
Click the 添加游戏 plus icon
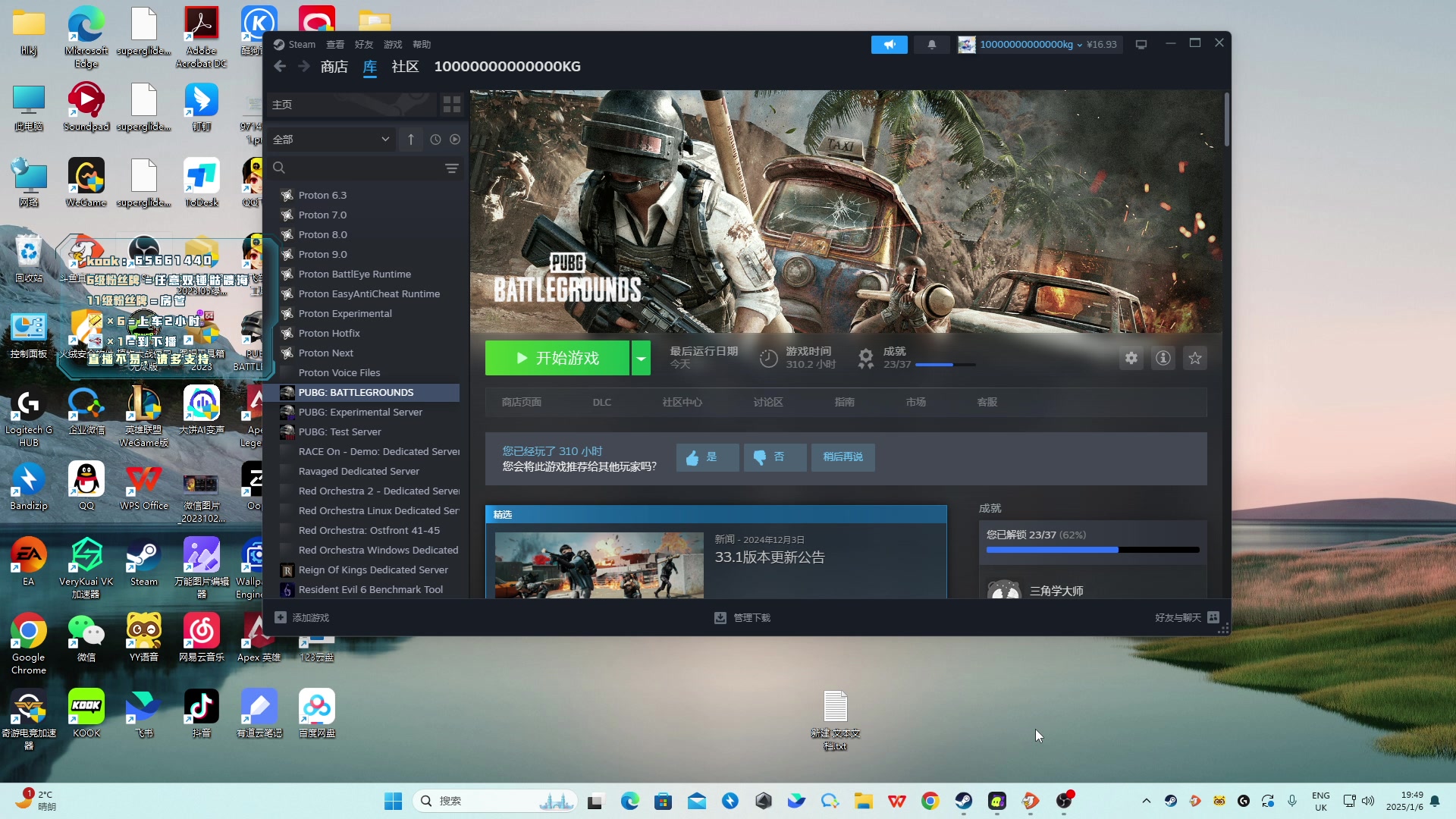(281, 618)
